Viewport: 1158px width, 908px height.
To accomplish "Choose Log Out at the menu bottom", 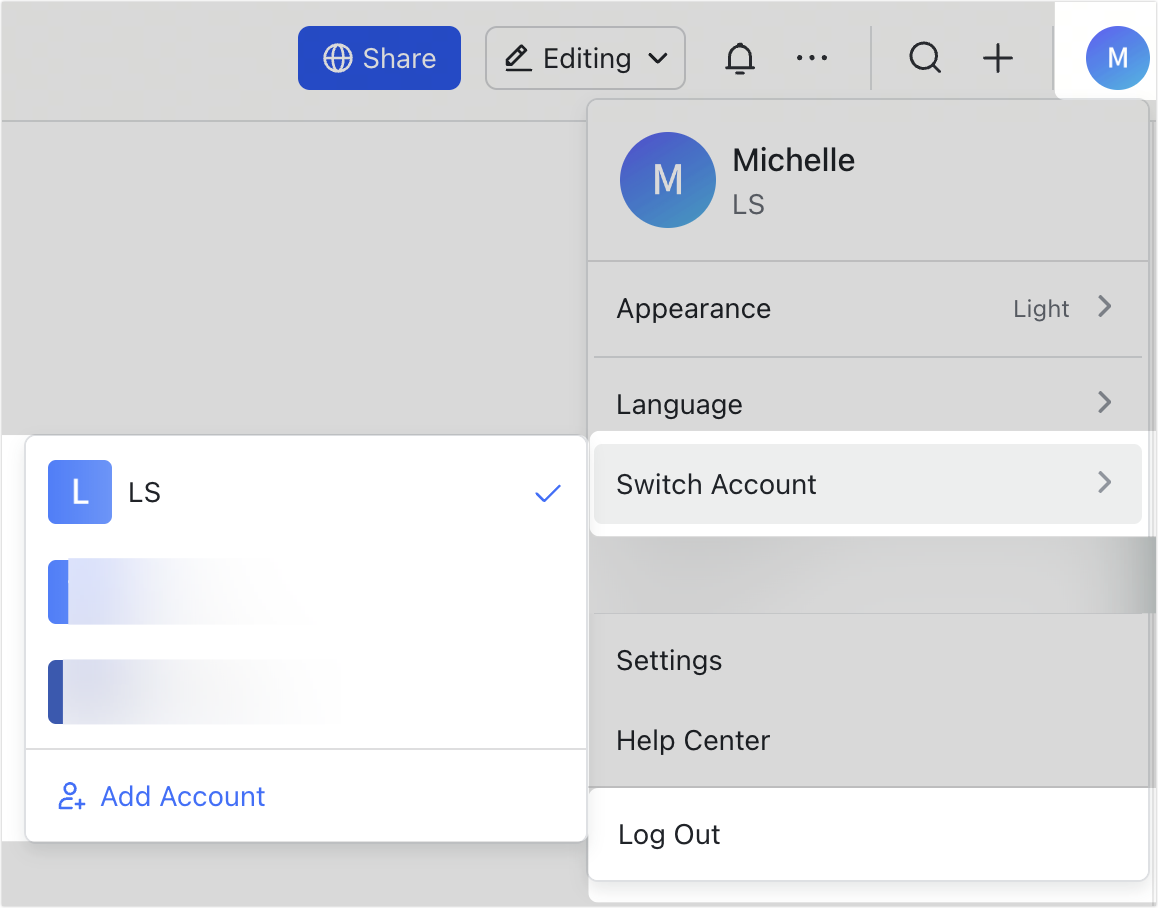I will [x=669, y=834].
